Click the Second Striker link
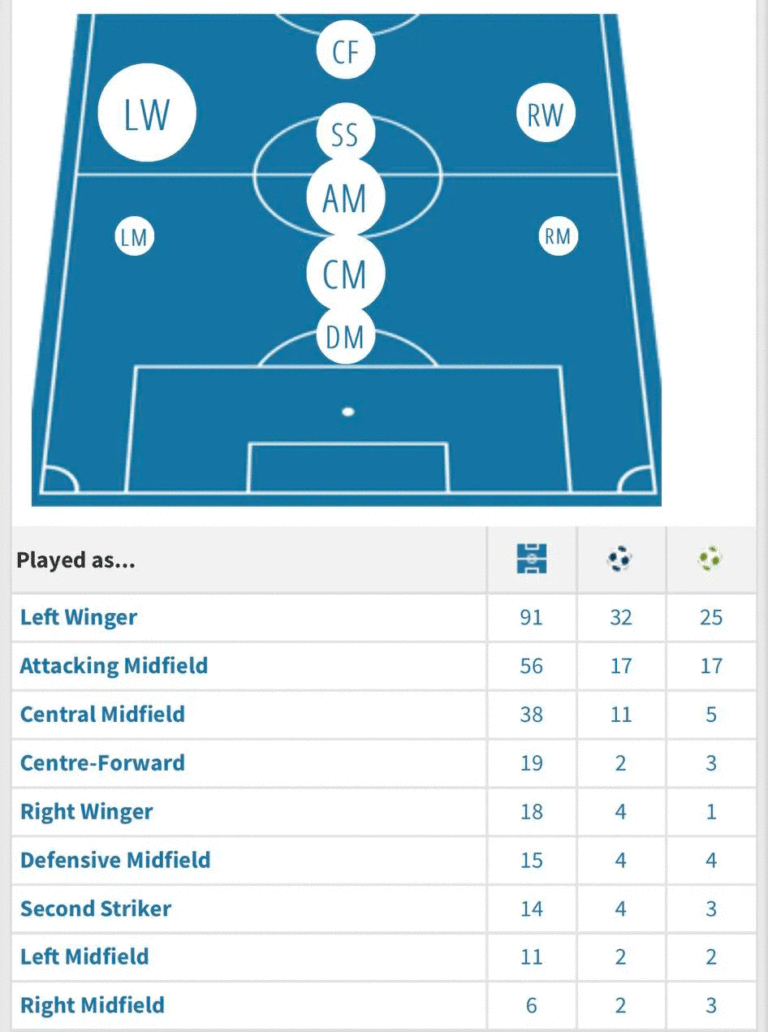 (x=96, y=909)
